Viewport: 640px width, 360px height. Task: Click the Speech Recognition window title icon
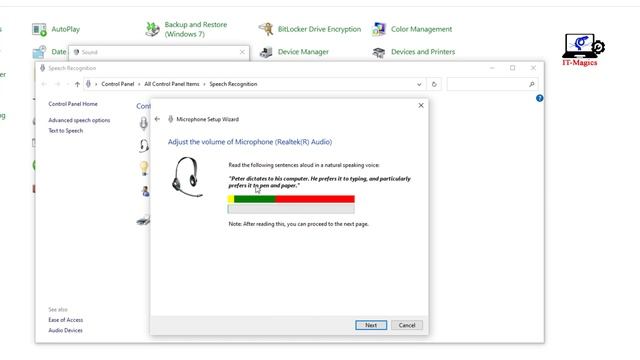coord(42,68)
